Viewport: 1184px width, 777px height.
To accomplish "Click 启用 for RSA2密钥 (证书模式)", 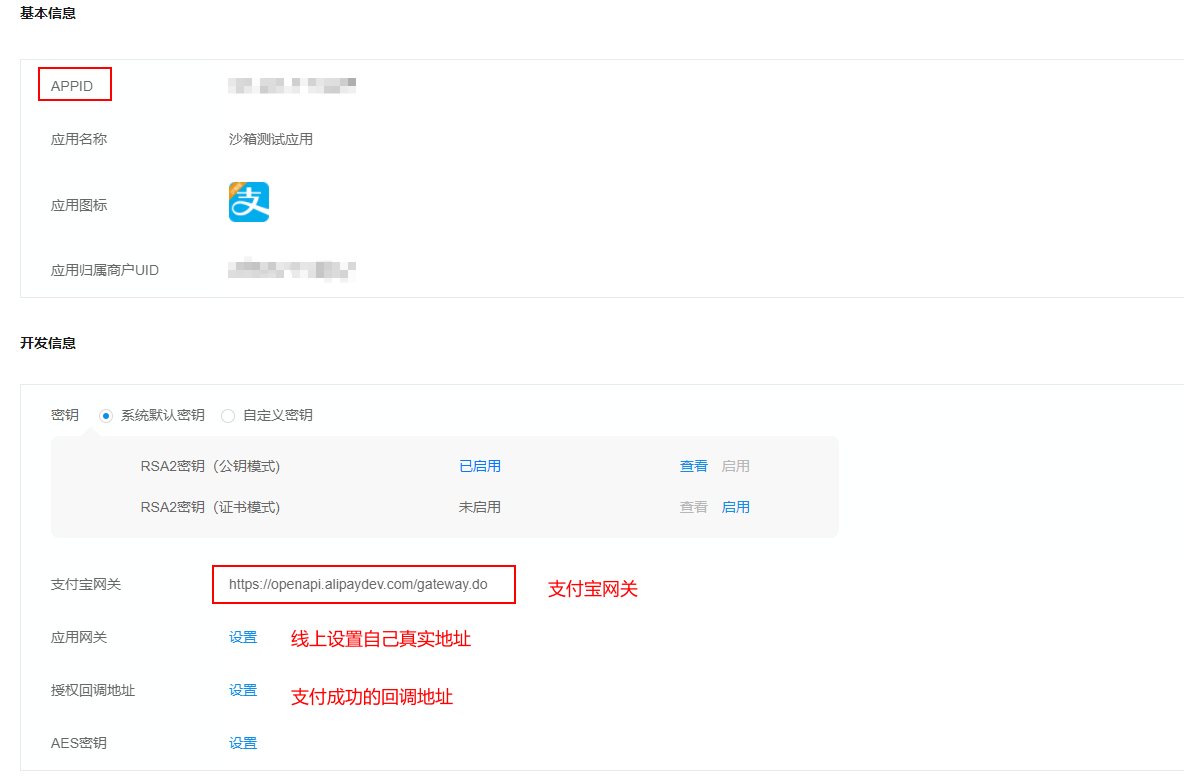I will [735, 507].
